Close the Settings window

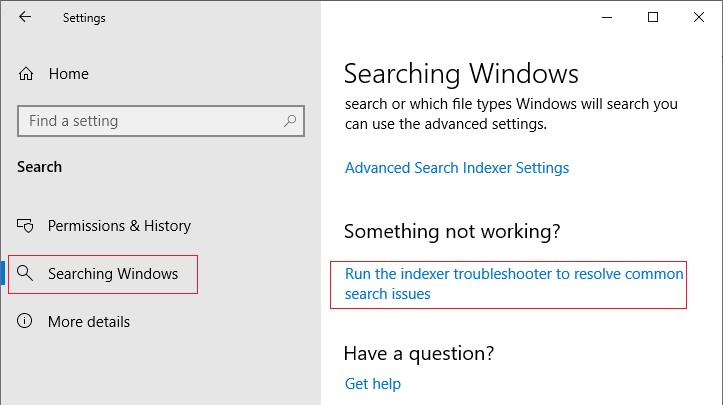(699, 18)
